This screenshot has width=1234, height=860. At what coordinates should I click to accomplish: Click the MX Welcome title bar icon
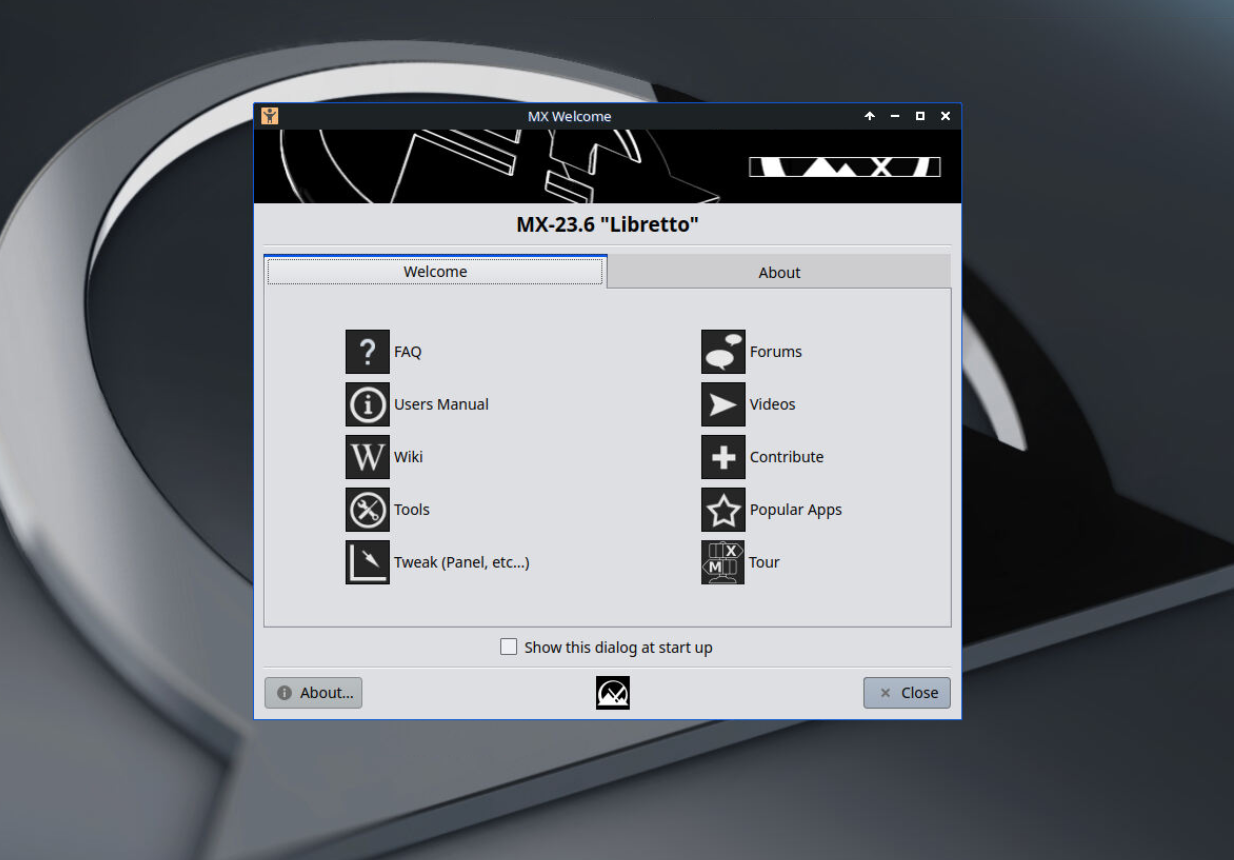(268, 116)
